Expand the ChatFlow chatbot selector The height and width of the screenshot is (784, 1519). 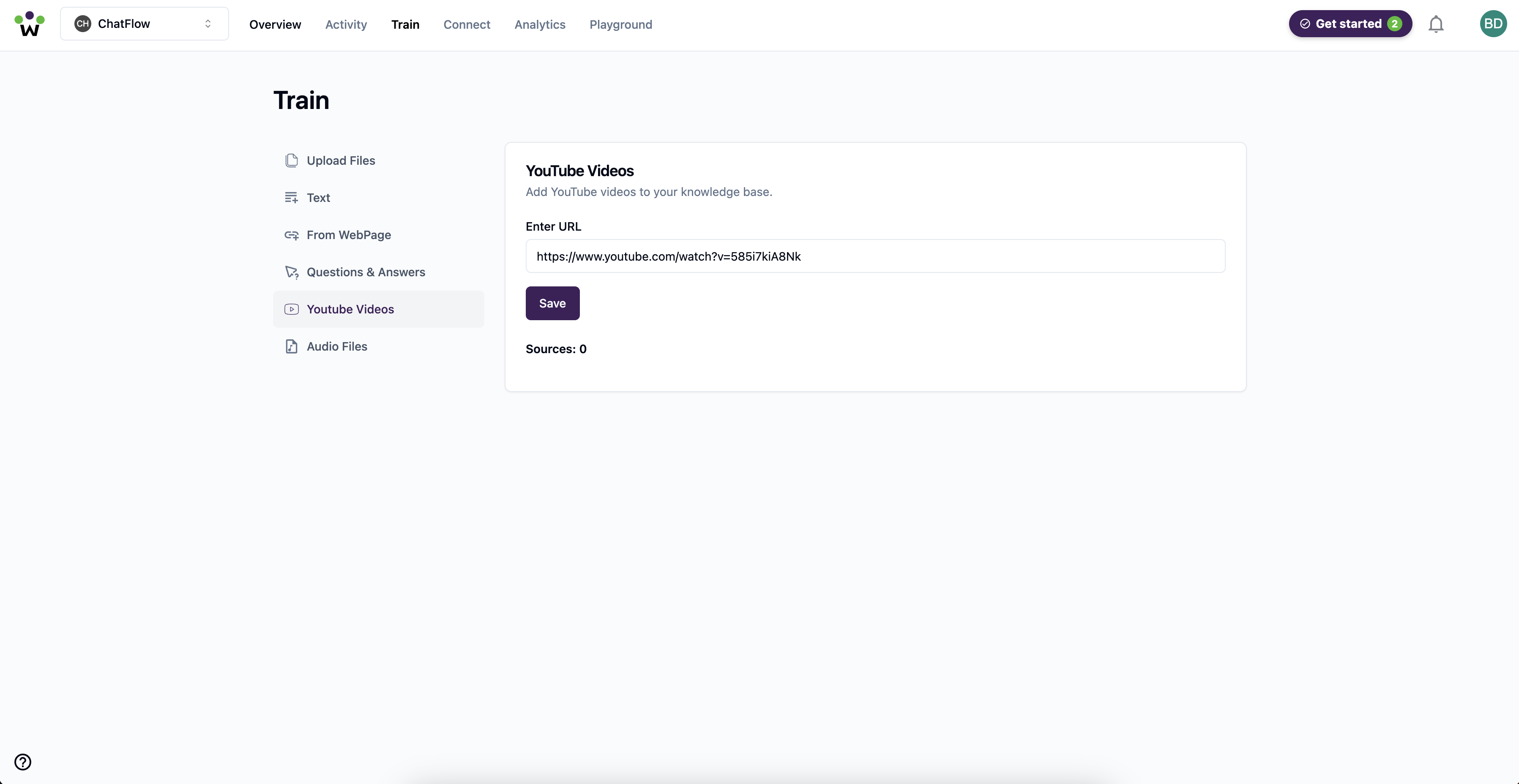pos(145,24)
